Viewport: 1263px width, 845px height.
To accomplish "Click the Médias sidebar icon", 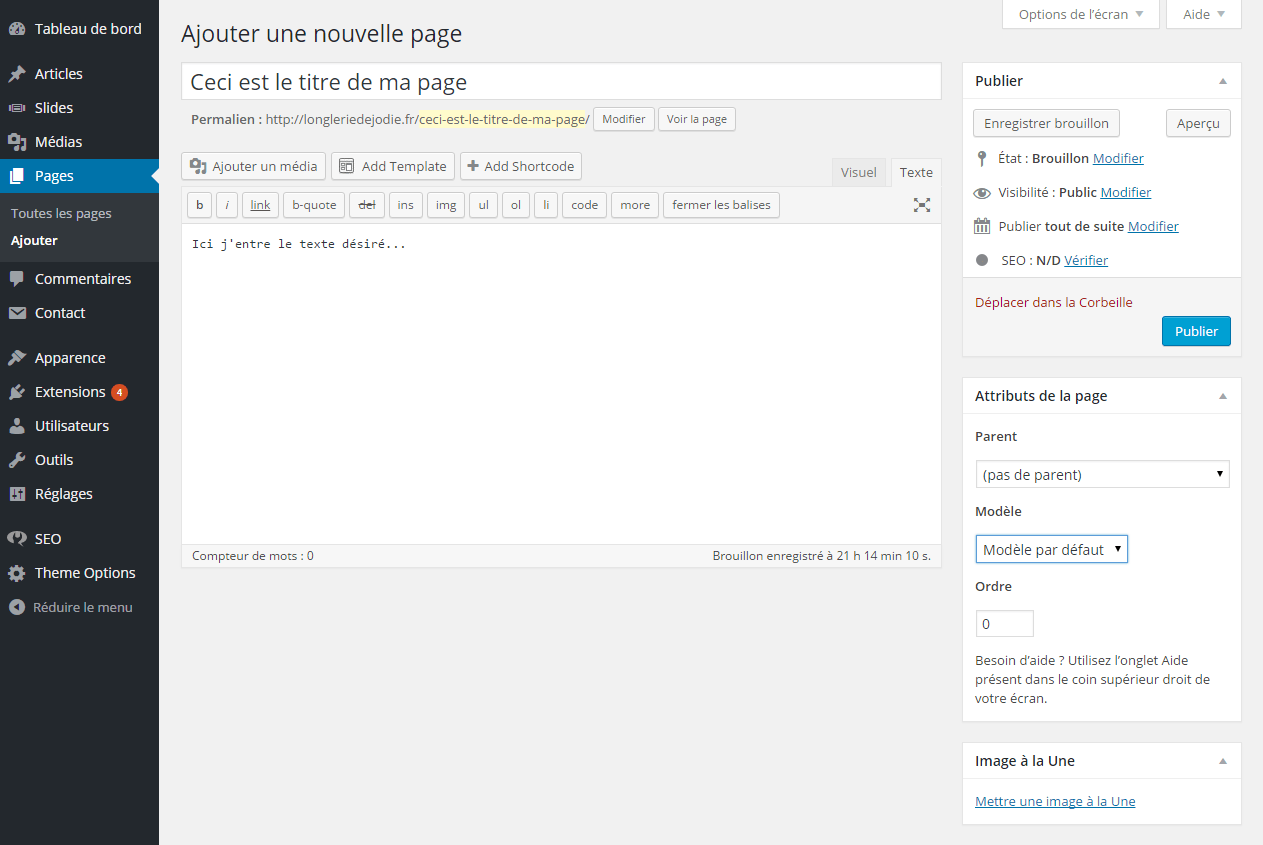I will pos(17,142).
